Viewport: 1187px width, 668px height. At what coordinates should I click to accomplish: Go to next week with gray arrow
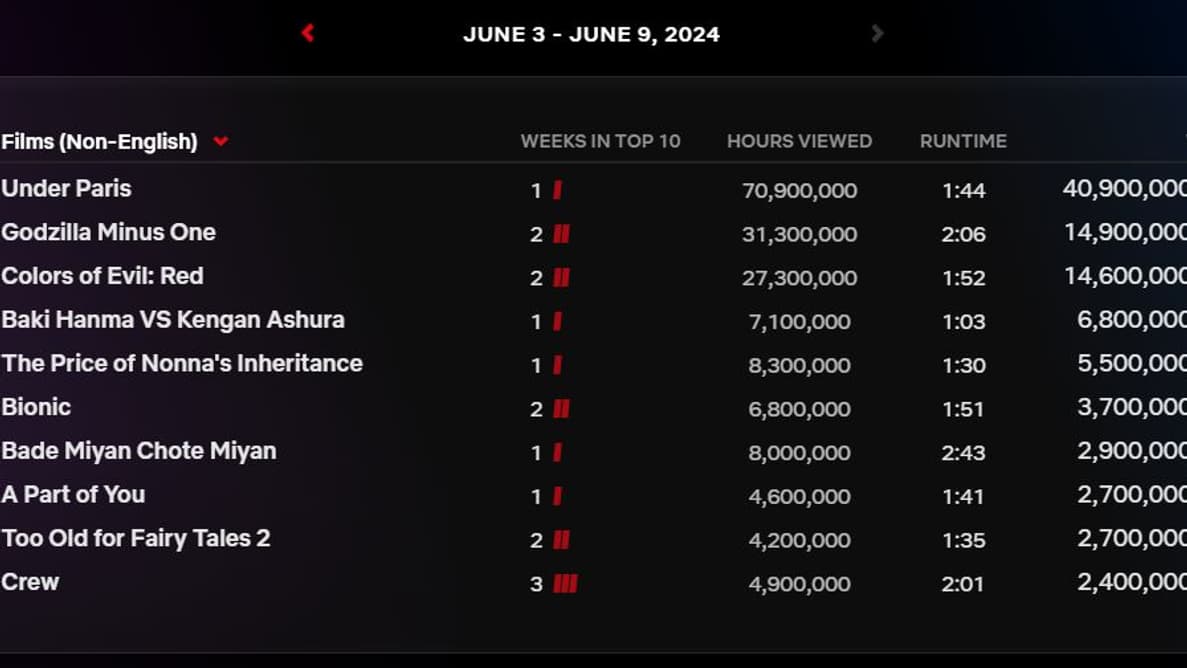tap(877, 33)
